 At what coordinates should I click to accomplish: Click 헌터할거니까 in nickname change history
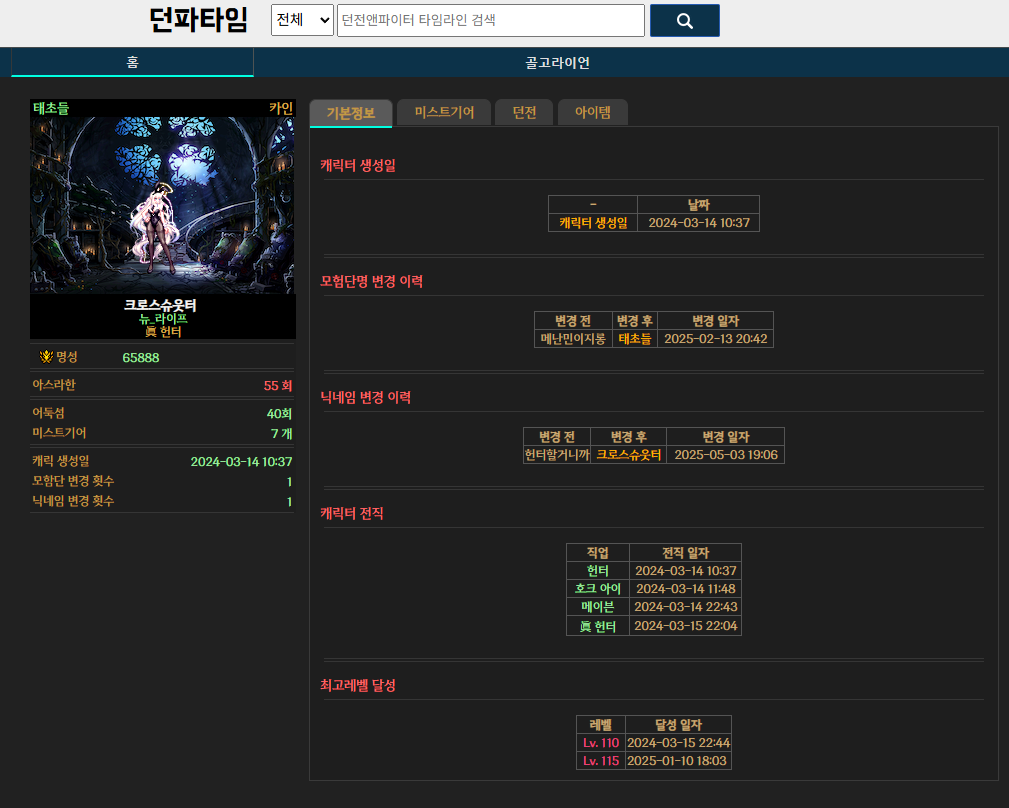[x=557, y=455]
